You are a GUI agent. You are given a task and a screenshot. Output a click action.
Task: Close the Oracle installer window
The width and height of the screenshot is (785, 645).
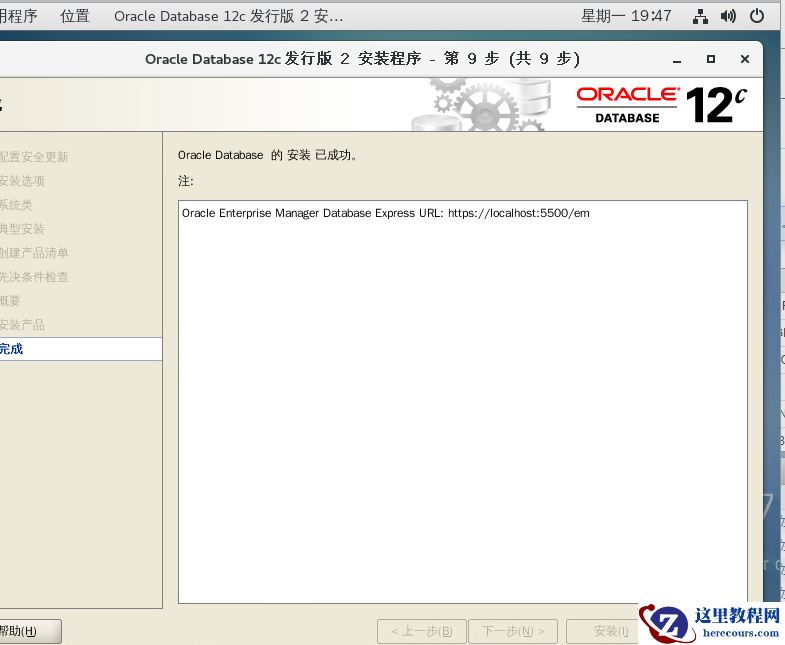pos(744,59)
